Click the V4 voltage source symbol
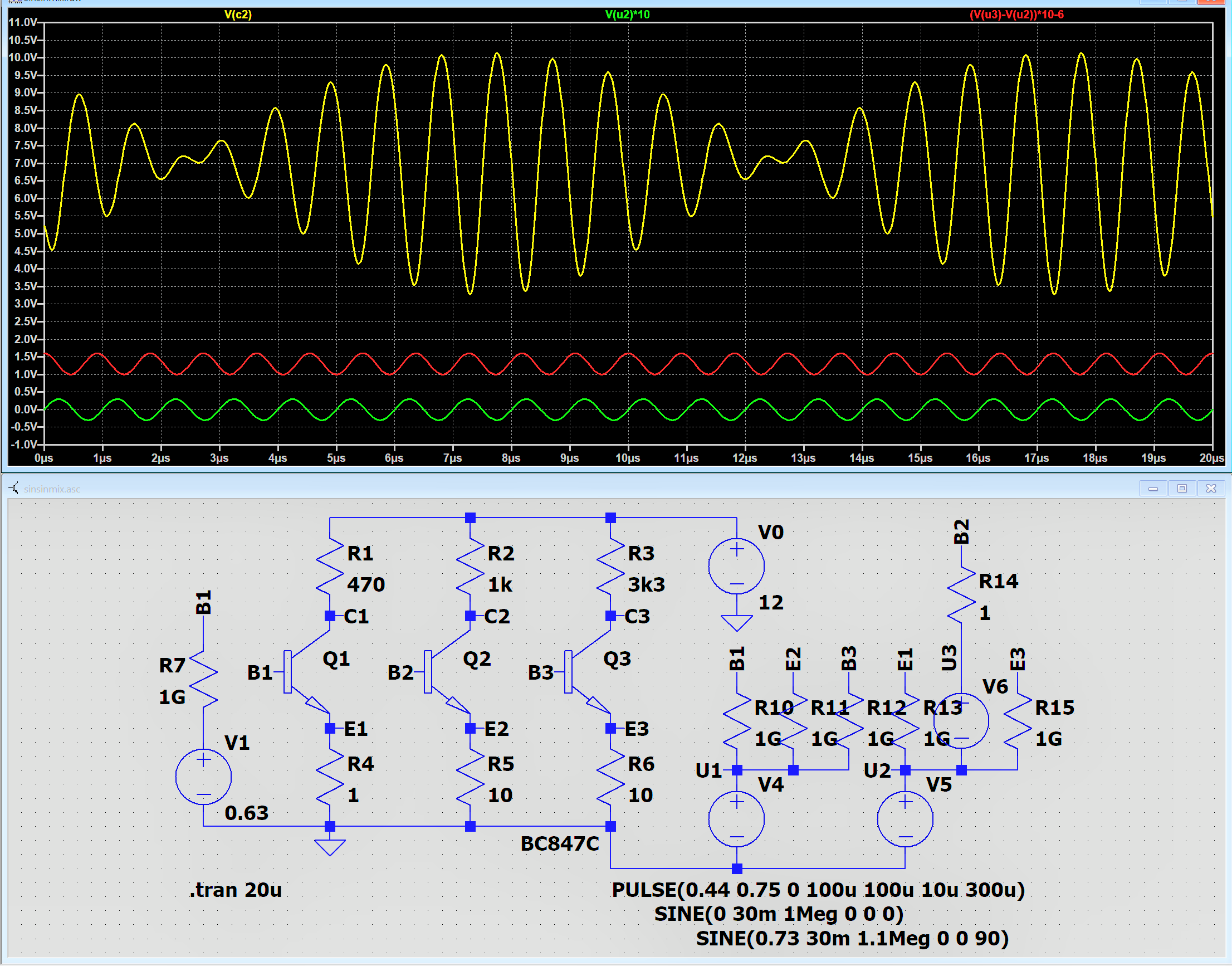This screenshot has width=1232, height=966. (736, 819)
